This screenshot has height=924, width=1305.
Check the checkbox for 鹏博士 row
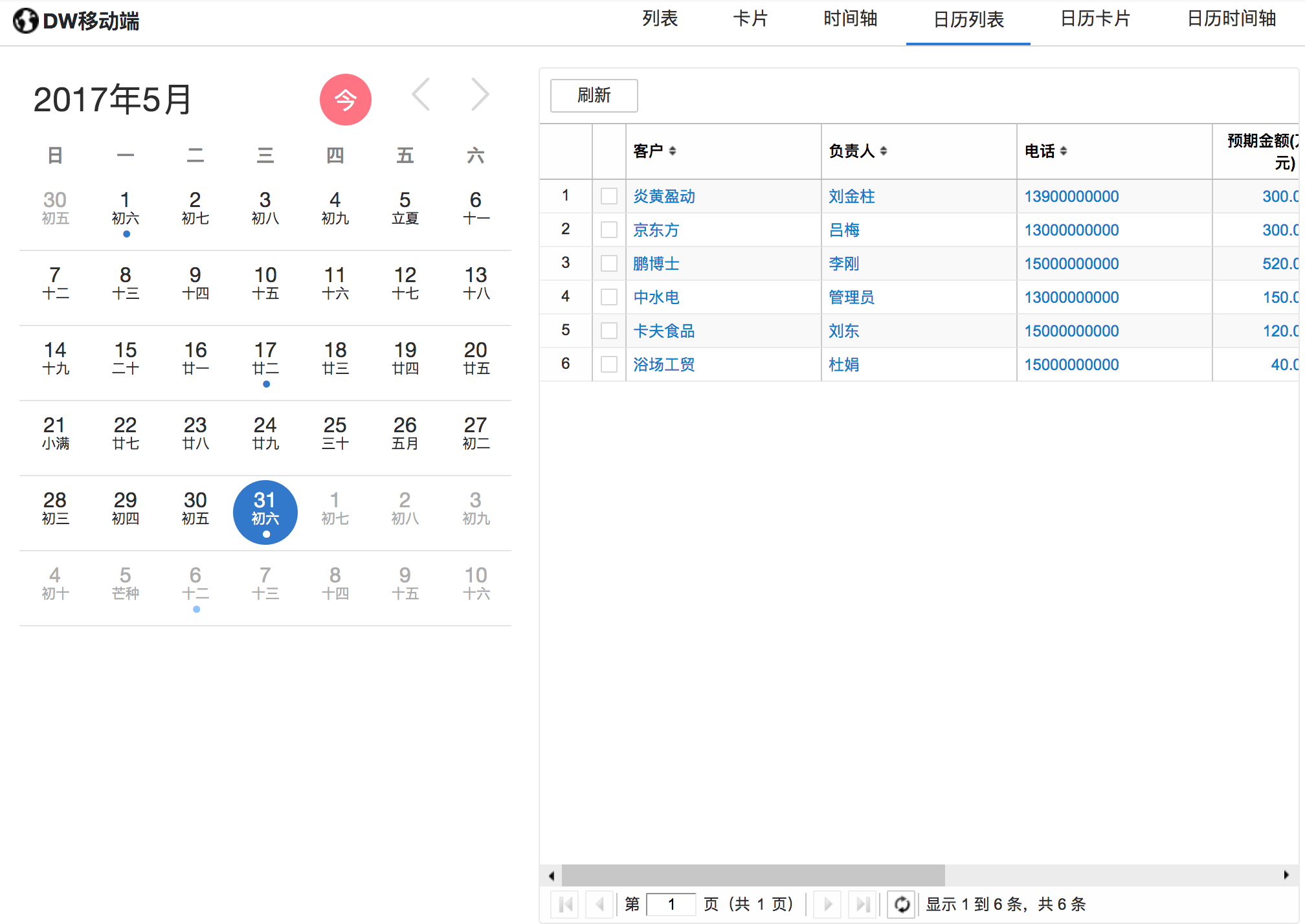tap(609, 263)
